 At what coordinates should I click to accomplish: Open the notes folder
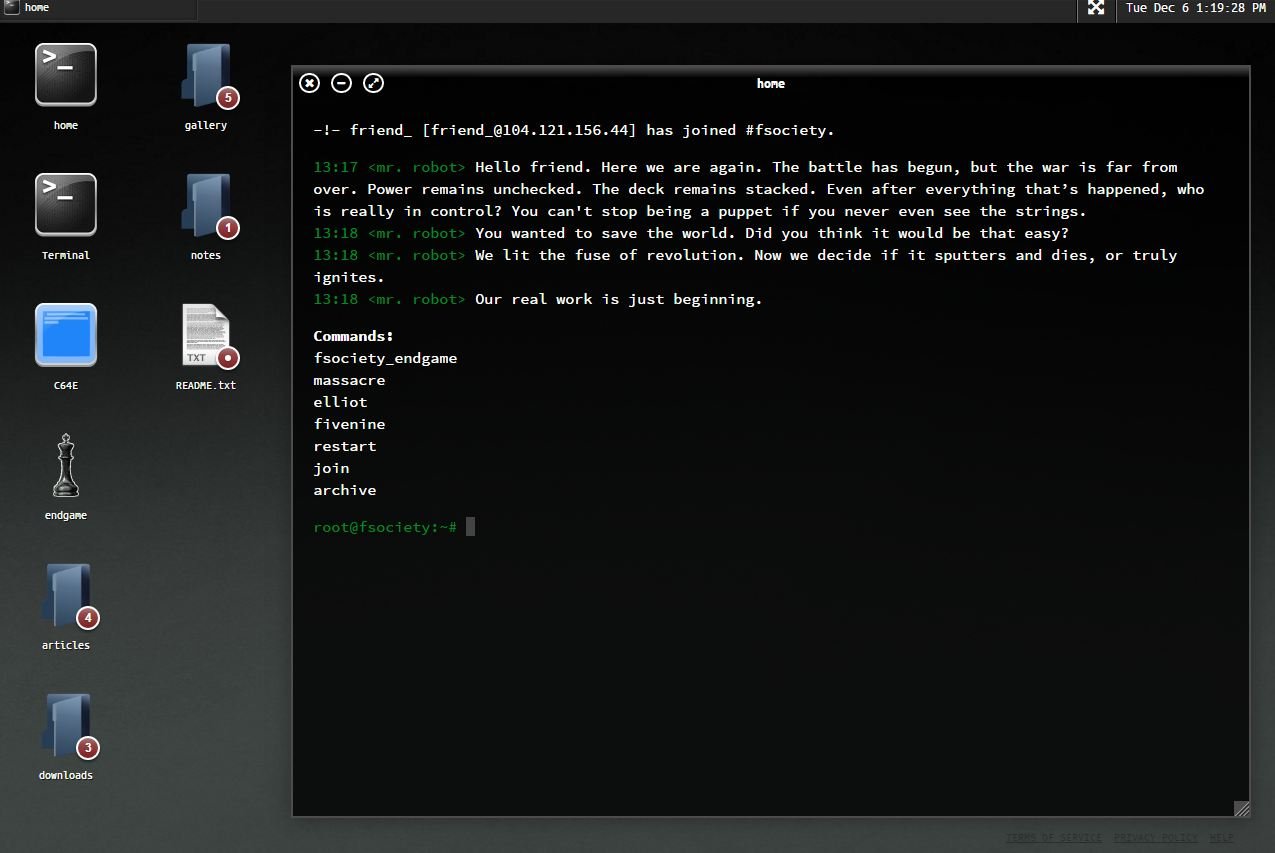pyautogui.click(x=206, y=205)
